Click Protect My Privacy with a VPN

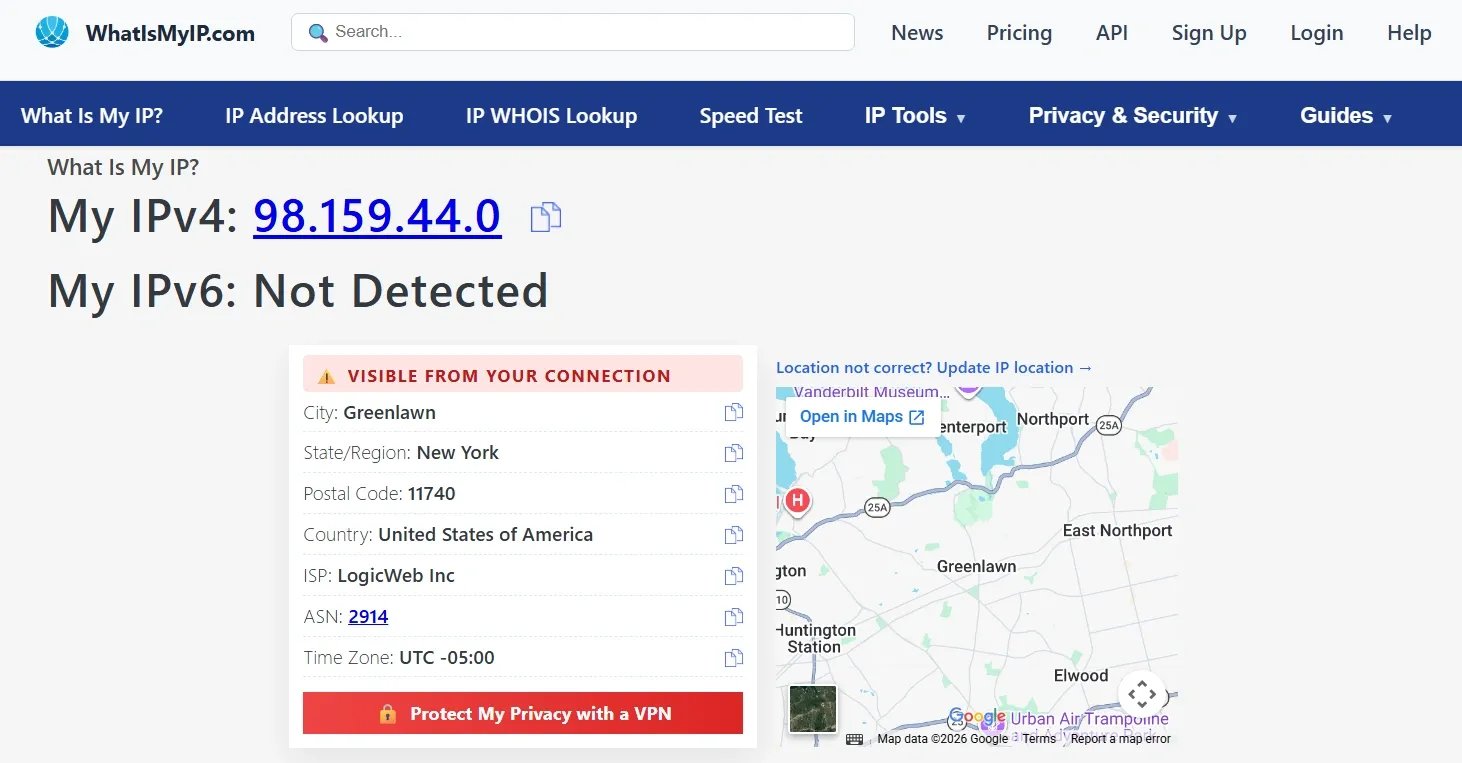[523, 713]
